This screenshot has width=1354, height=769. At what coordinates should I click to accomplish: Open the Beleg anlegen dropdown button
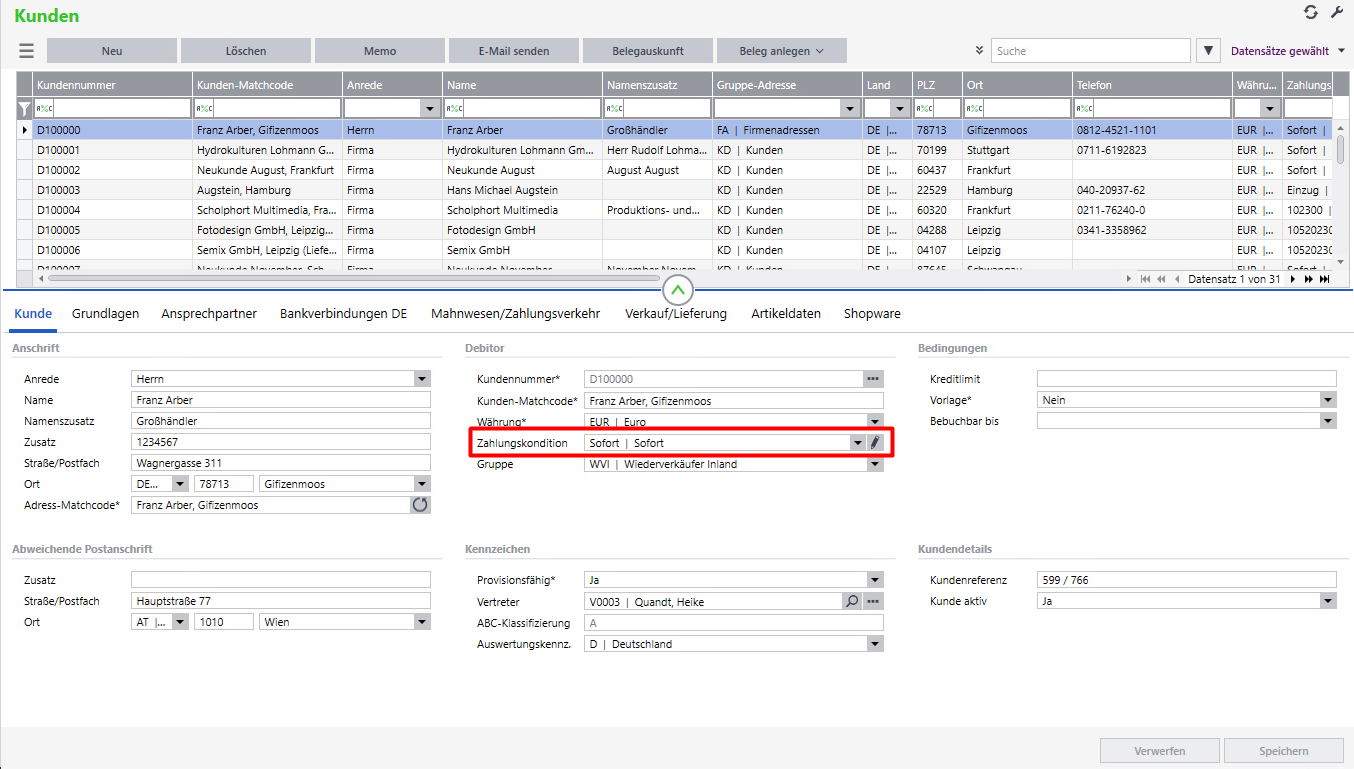782,51
